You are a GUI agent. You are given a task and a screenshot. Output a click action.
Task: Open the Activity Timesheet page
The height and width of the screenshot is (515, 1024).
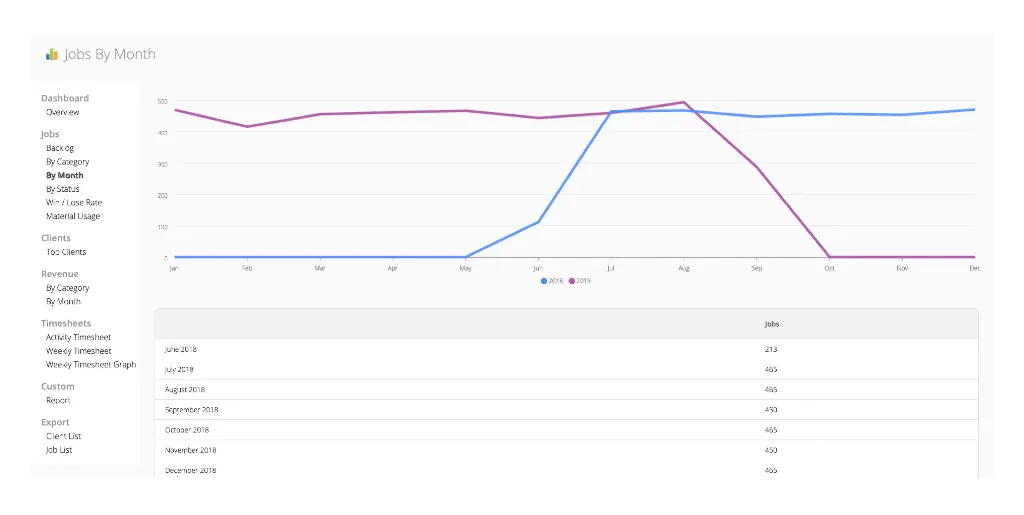point(78,337)
